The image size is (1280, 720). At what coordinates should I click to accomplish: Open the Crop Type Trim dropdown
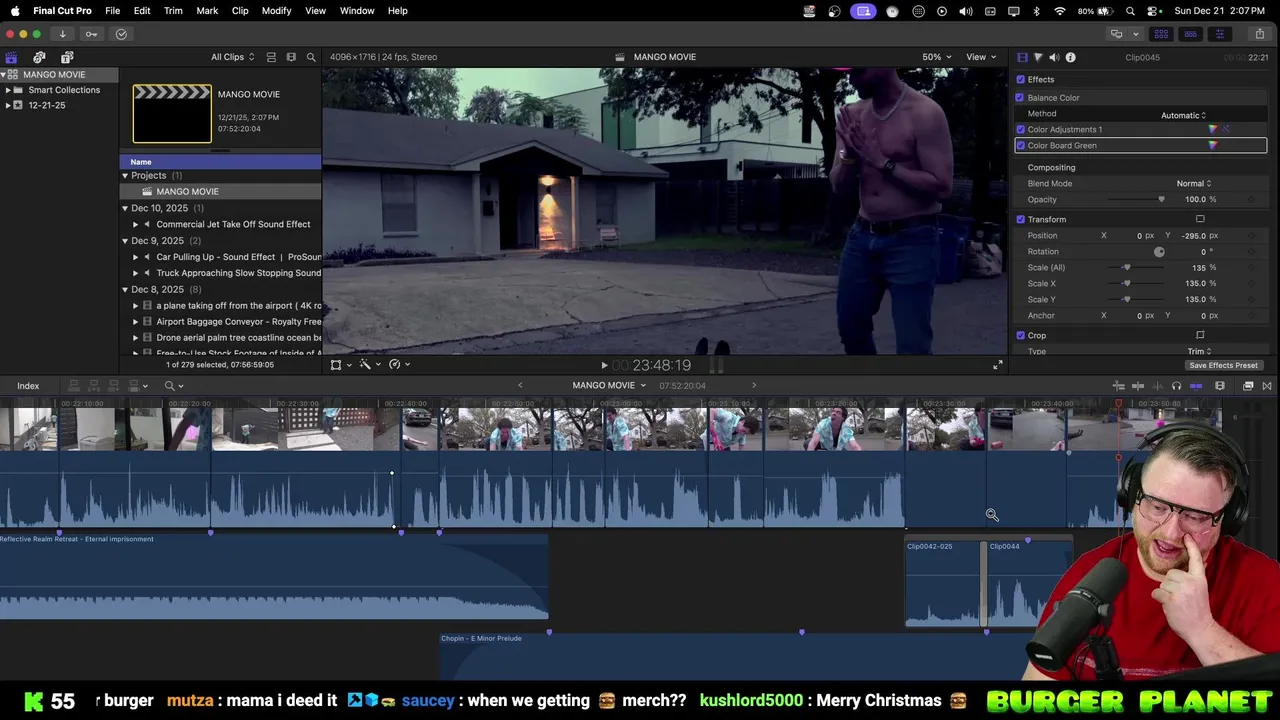tap(1199, 351)
